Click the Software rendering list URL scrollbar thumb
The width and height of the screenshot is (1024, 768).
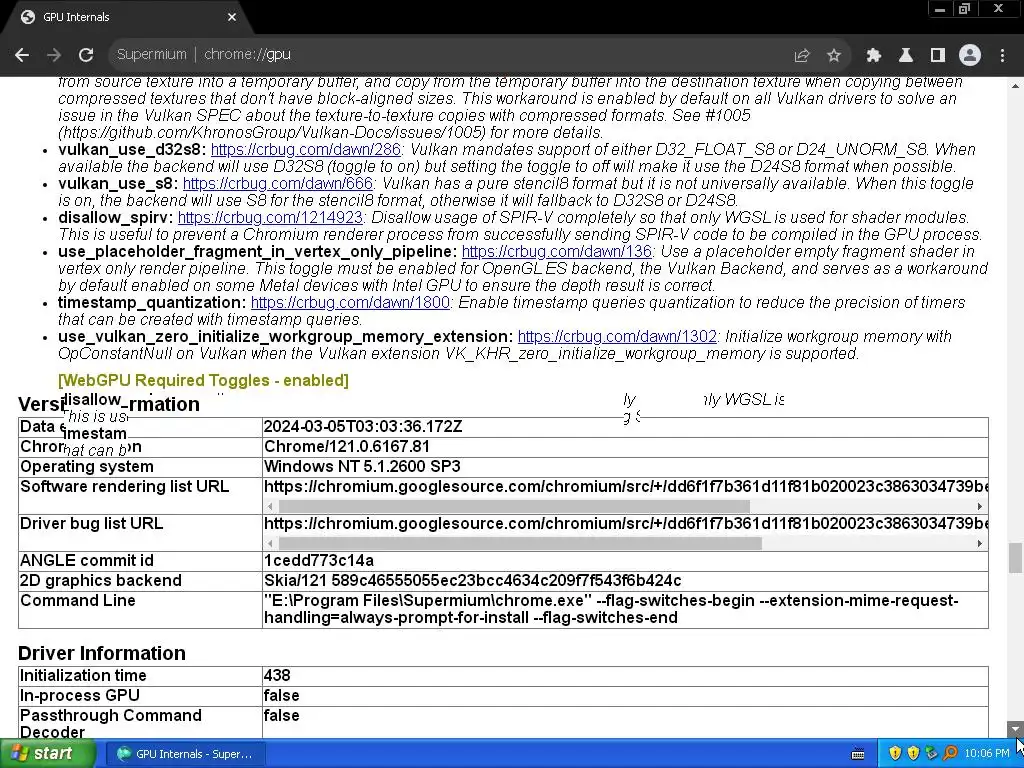click(x=514, y=506)
